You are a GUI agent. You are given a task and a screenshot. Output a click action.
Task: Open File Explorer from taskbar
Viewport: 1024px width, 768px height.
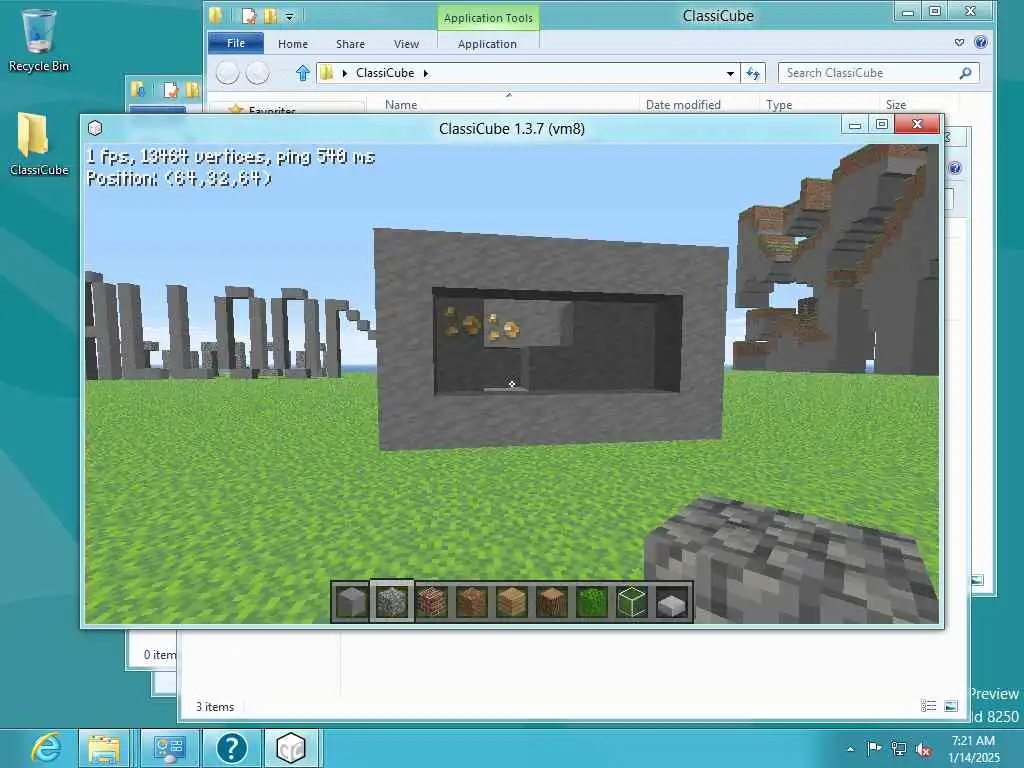pyautogui.click(x=104, y=748)
